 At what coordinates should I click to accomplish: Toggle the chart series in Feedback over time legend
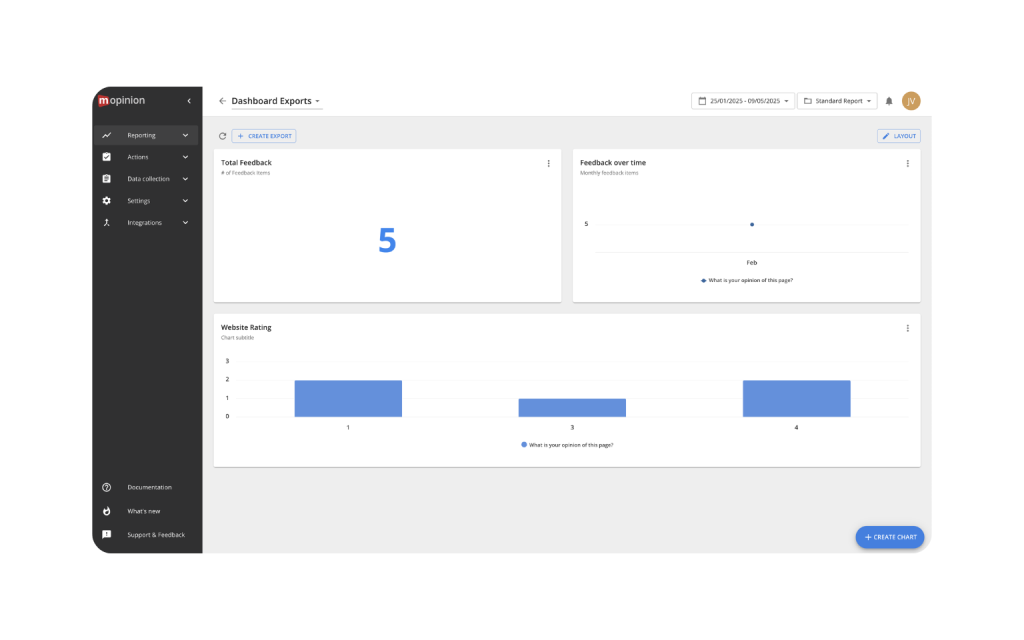point(747,281)
